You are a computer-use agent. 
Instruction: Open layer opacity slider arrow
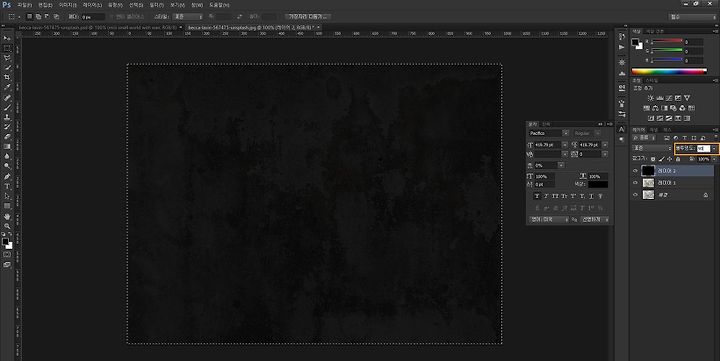(x=714, y=148)
